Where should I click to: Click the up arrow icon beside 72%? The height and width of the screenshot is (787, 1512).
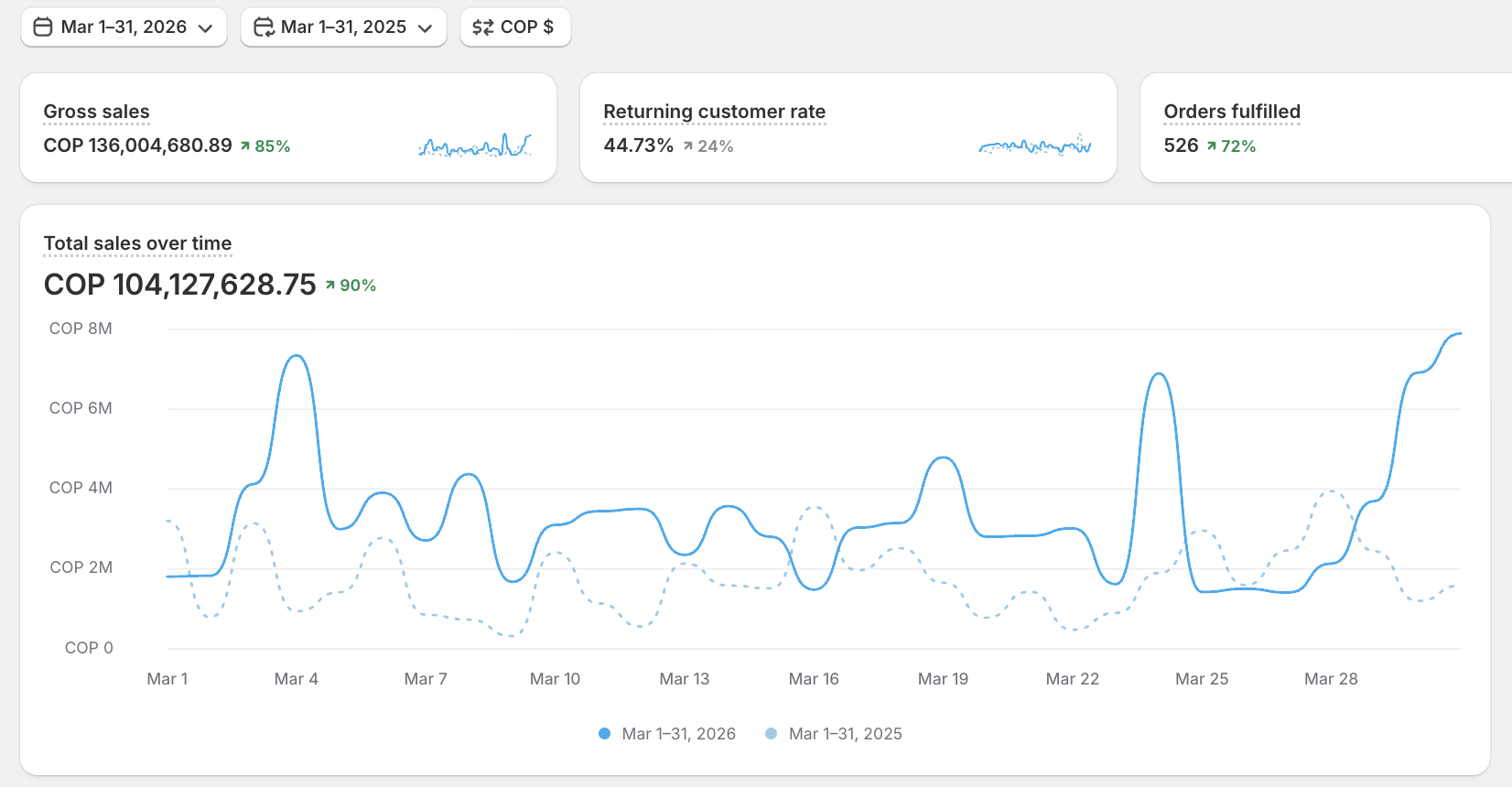coord(1212,146)
